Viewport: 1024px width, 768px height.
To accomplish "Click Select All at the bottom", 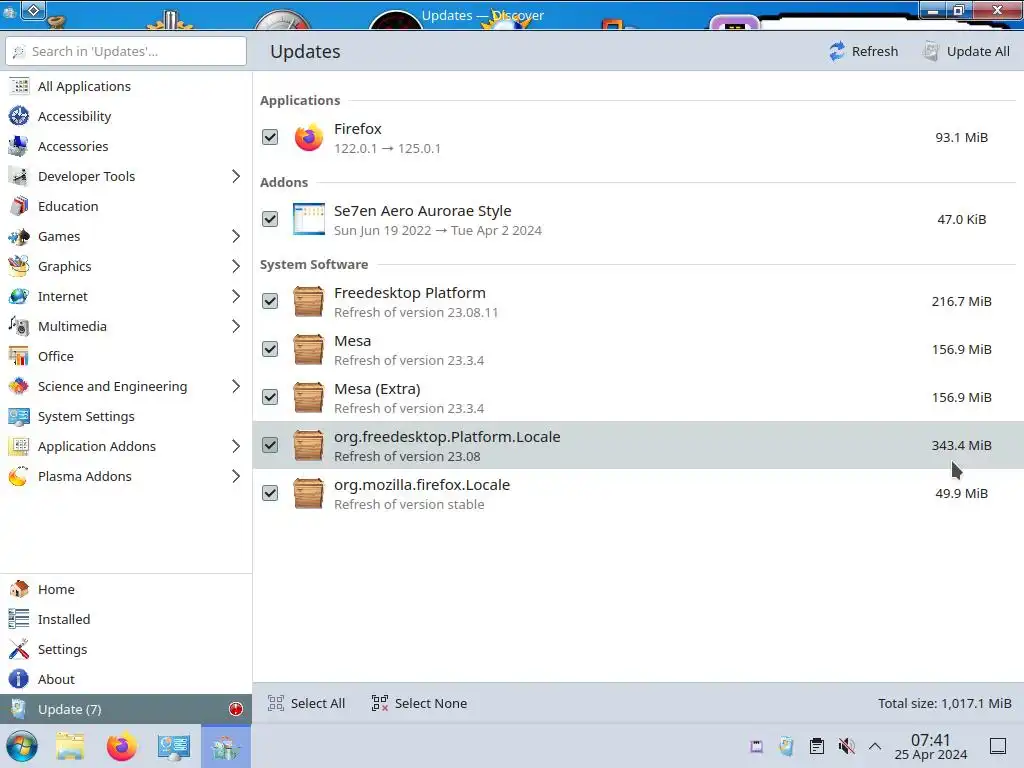I will (306, 703).
